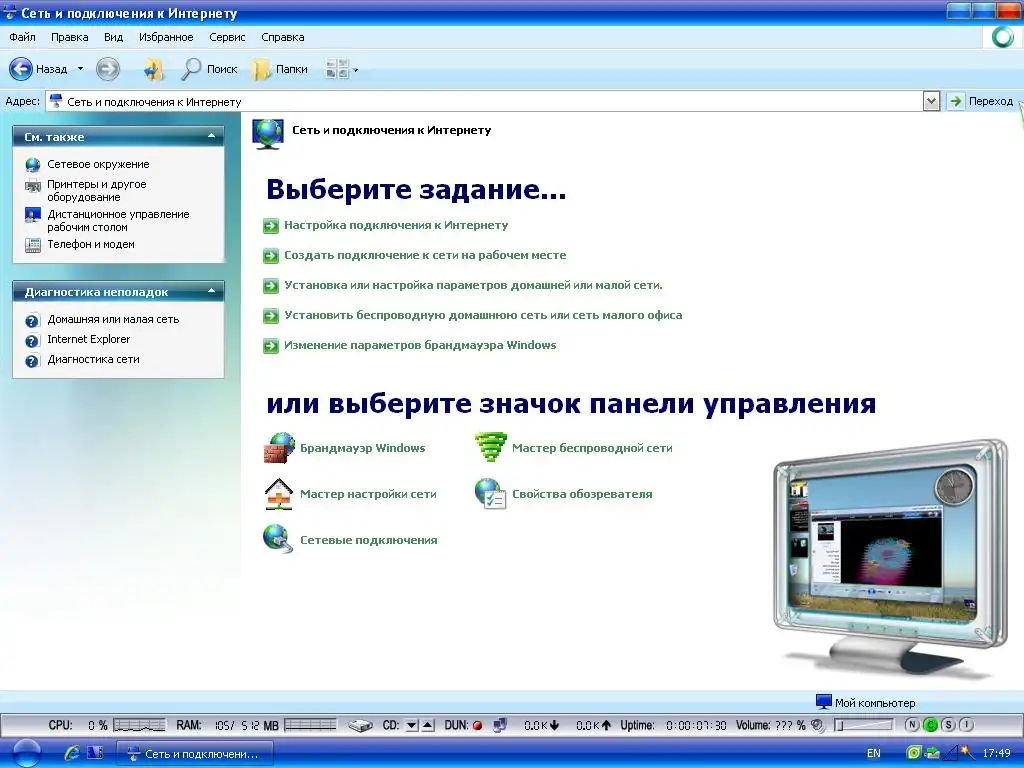Click the CD eject up-arrow button

[427, 725]
